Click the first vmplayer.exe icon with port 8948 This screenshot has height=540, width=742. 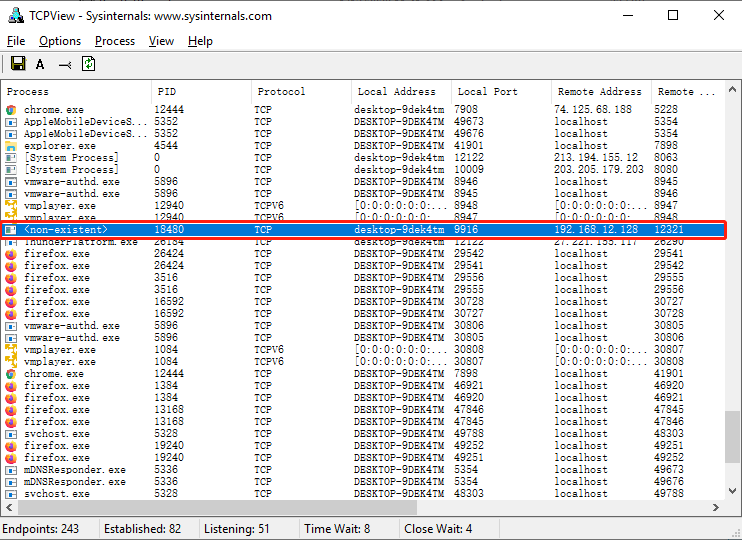click(12, 205)
